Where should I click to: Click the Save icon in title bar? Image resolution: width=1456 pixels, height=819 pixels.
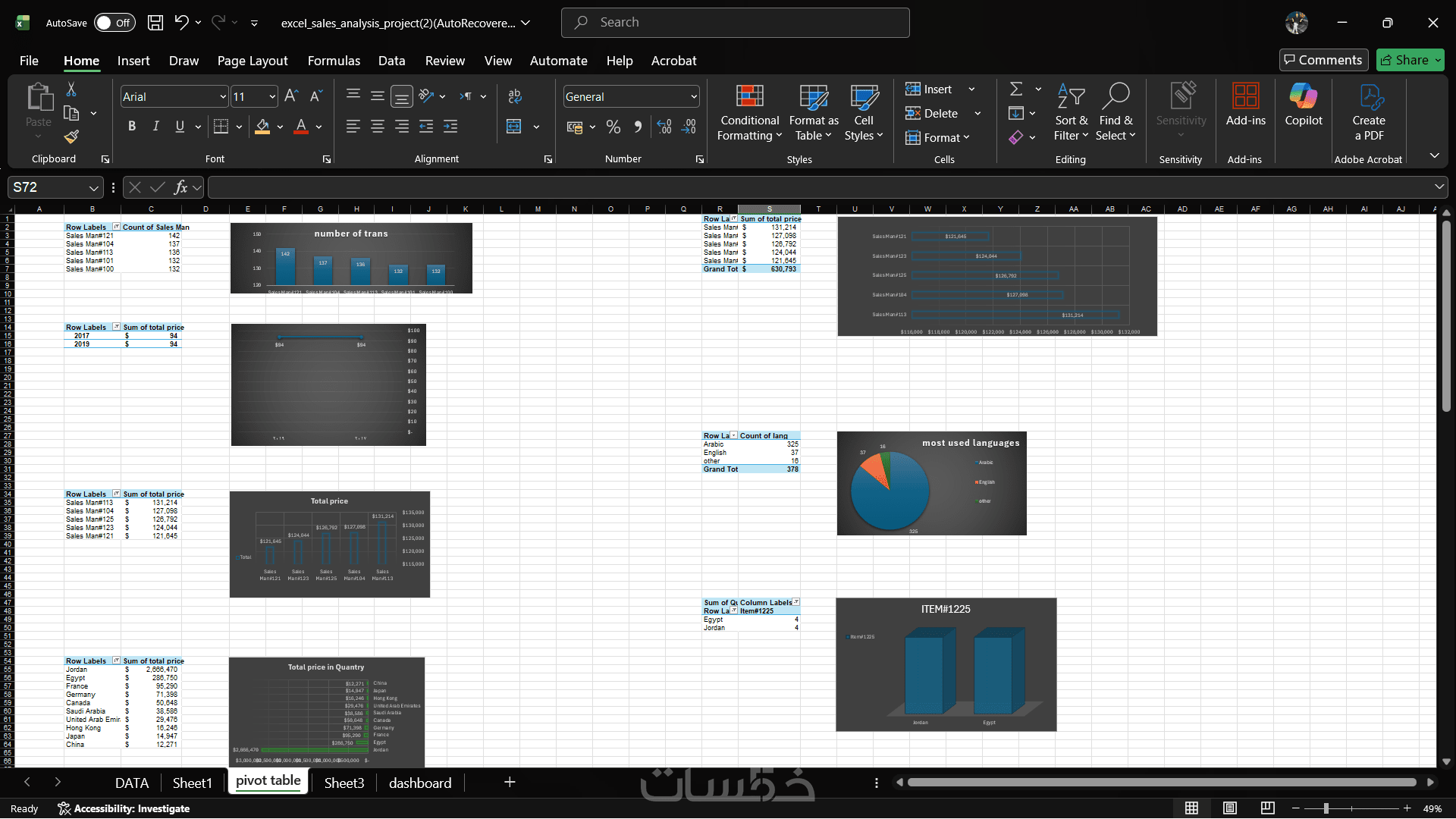coord(155,23)
